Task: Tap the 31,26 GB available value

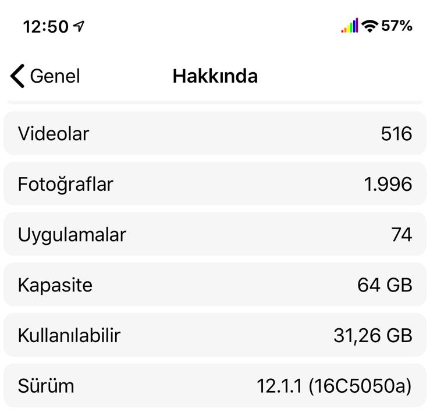Action: 373,335
